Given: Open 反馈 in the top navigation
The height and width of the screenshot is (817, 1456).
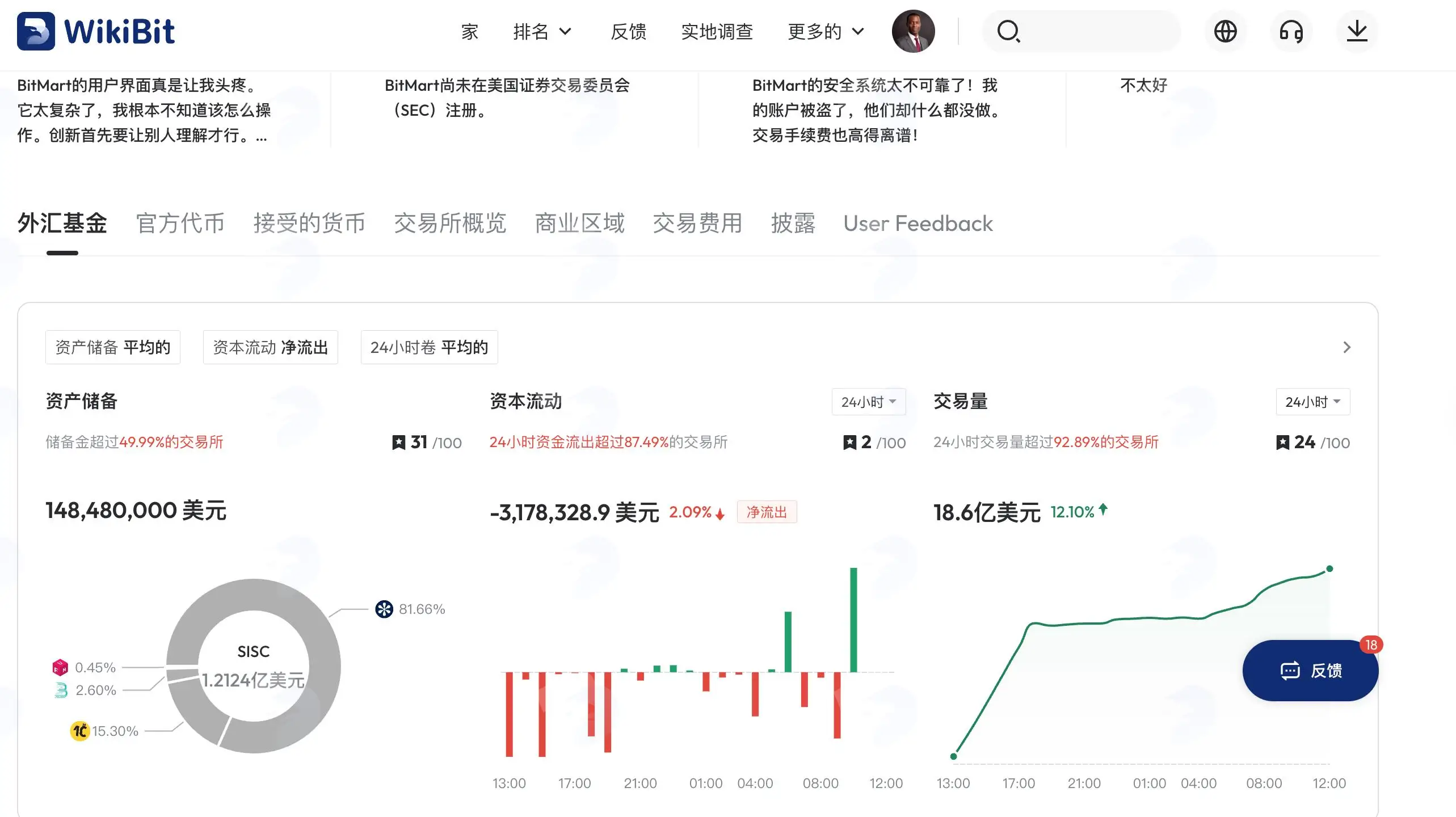Looking at the screenshot, I should click(x=629, y=32).
